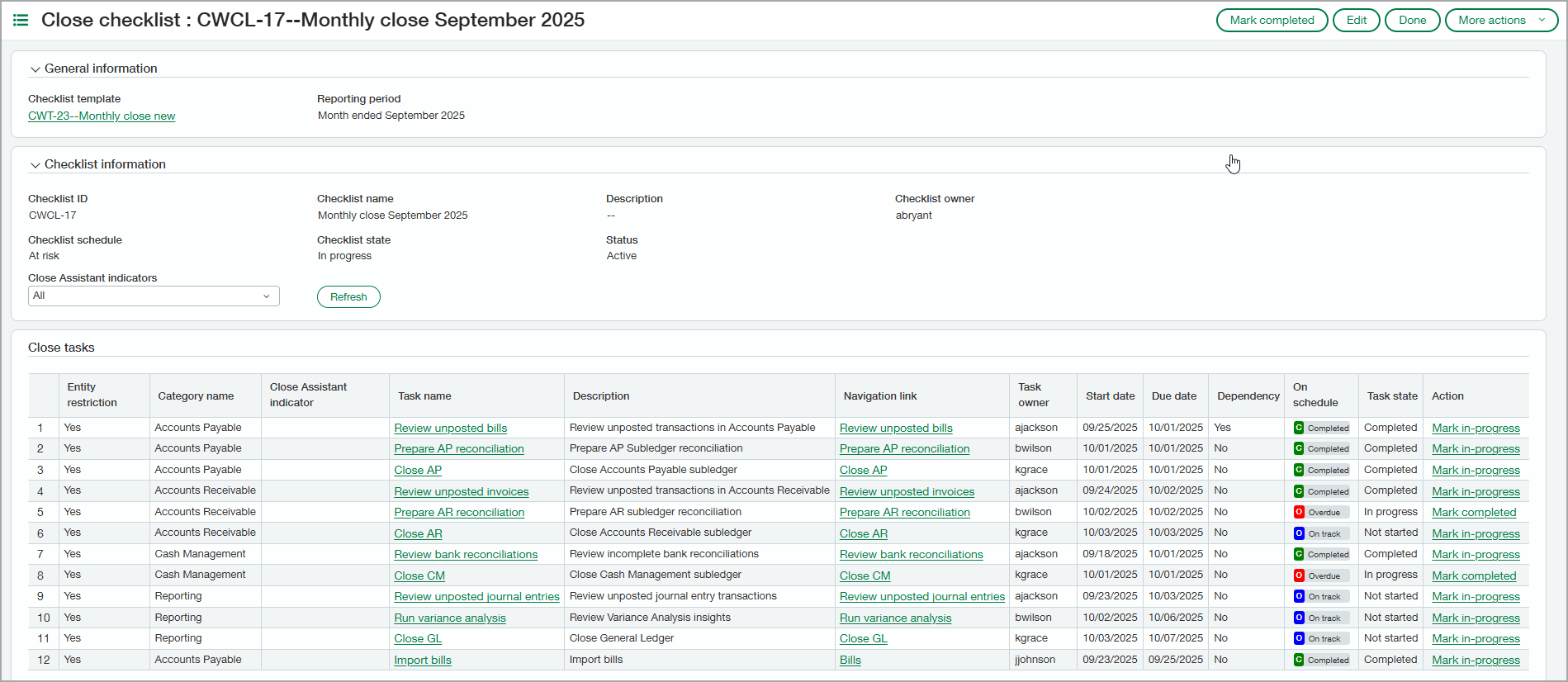
Task: Click the Due date column header
Action: [x=1173, y=395]
